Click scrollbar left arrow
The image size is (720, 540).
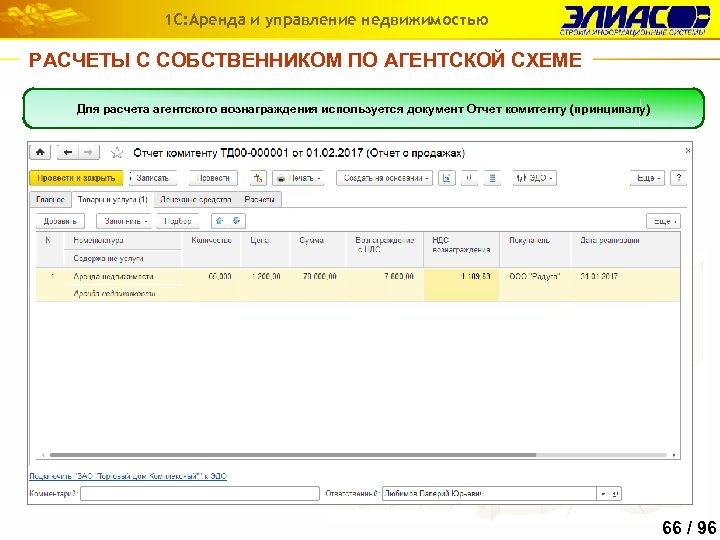point(43,455)
